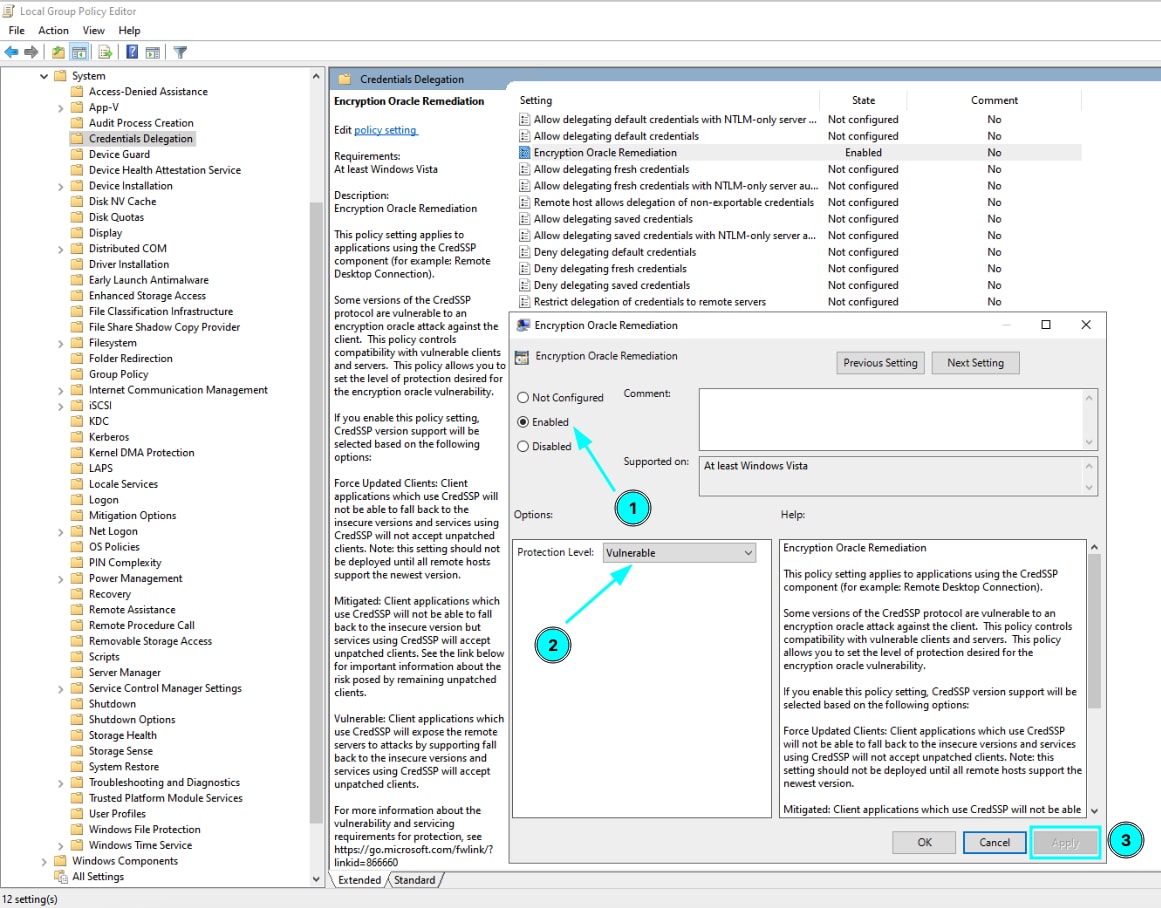Click inside the Comment text box

[890, 418]
